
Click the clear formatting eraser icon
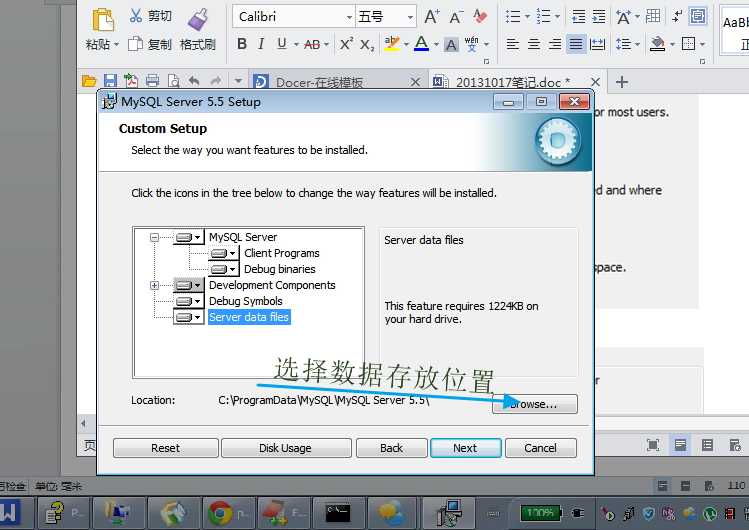click(x=480, y=17)
